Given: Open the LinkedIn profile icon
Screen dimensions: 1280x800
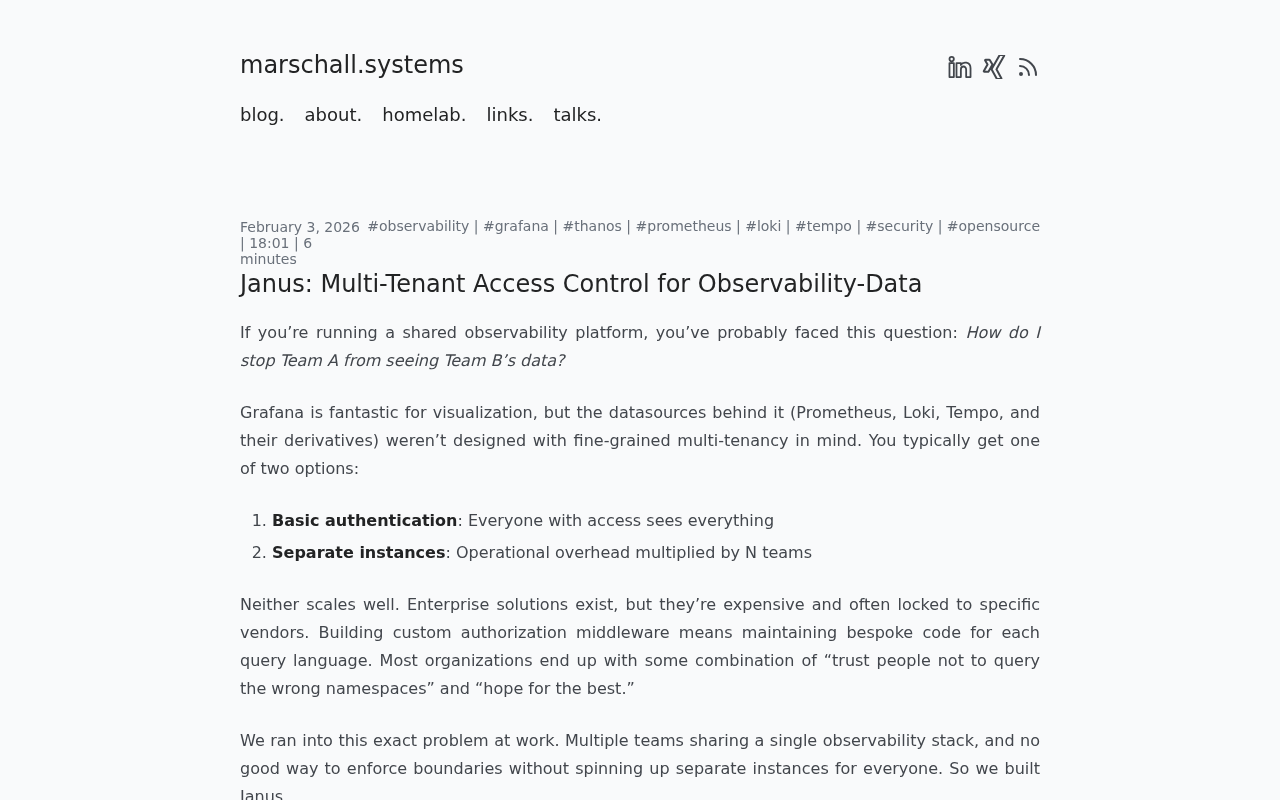Looking at the screenshot, I should [958, 66].
